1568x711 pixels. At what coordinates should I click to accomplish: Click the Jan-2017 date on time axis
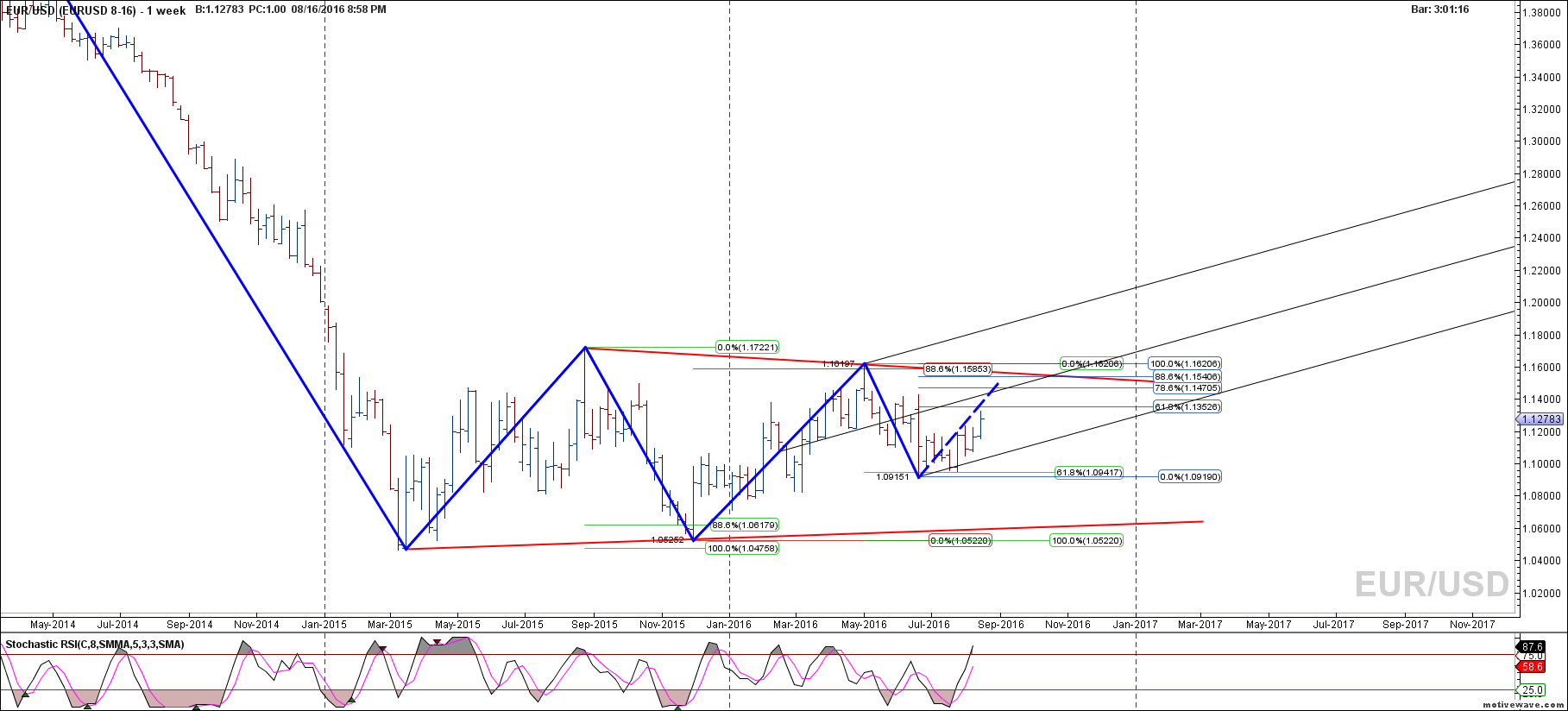(x=1135, y=624)
